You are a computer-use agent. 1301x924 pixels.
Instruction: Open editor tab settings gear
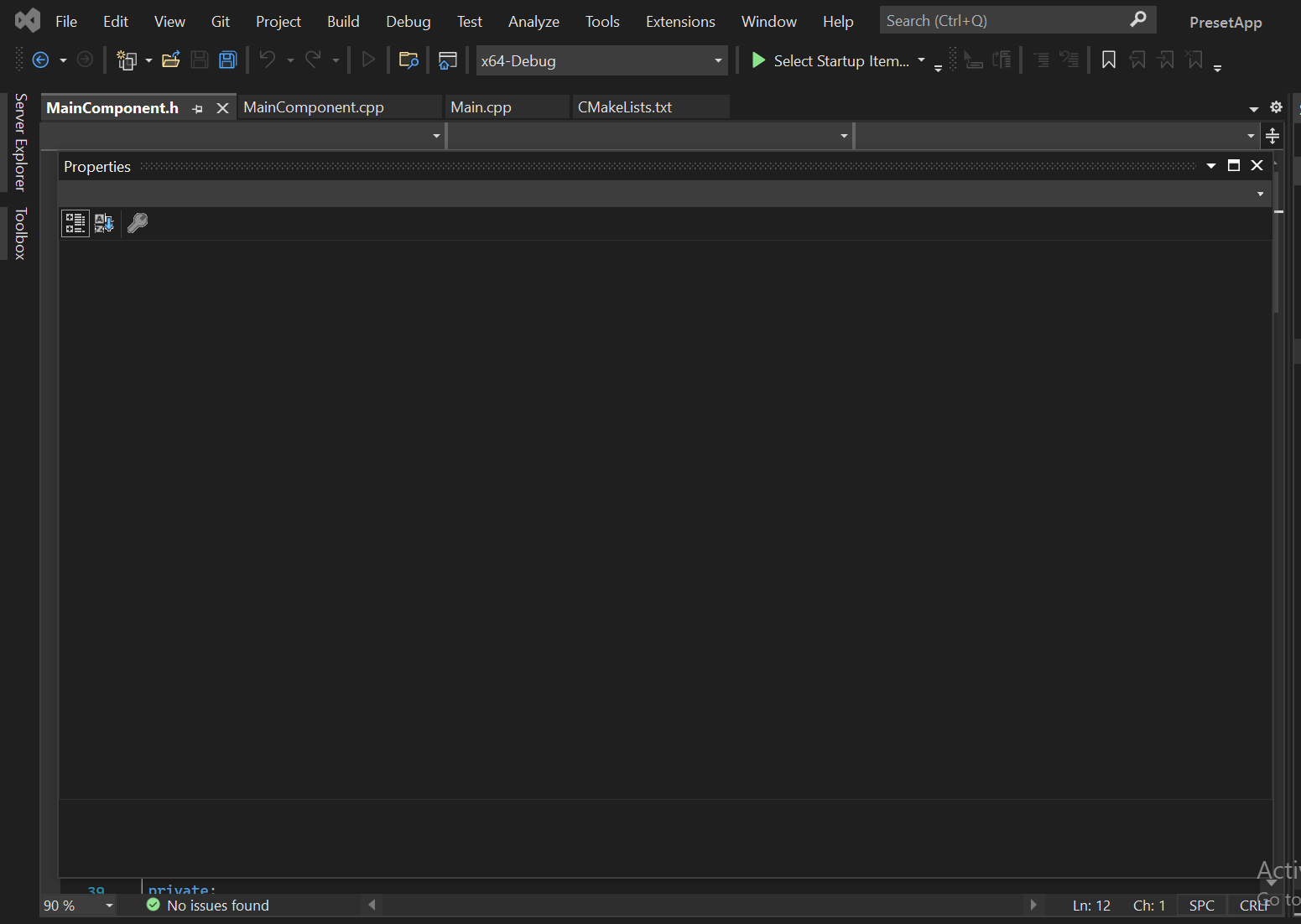(x=1276, y=107)
